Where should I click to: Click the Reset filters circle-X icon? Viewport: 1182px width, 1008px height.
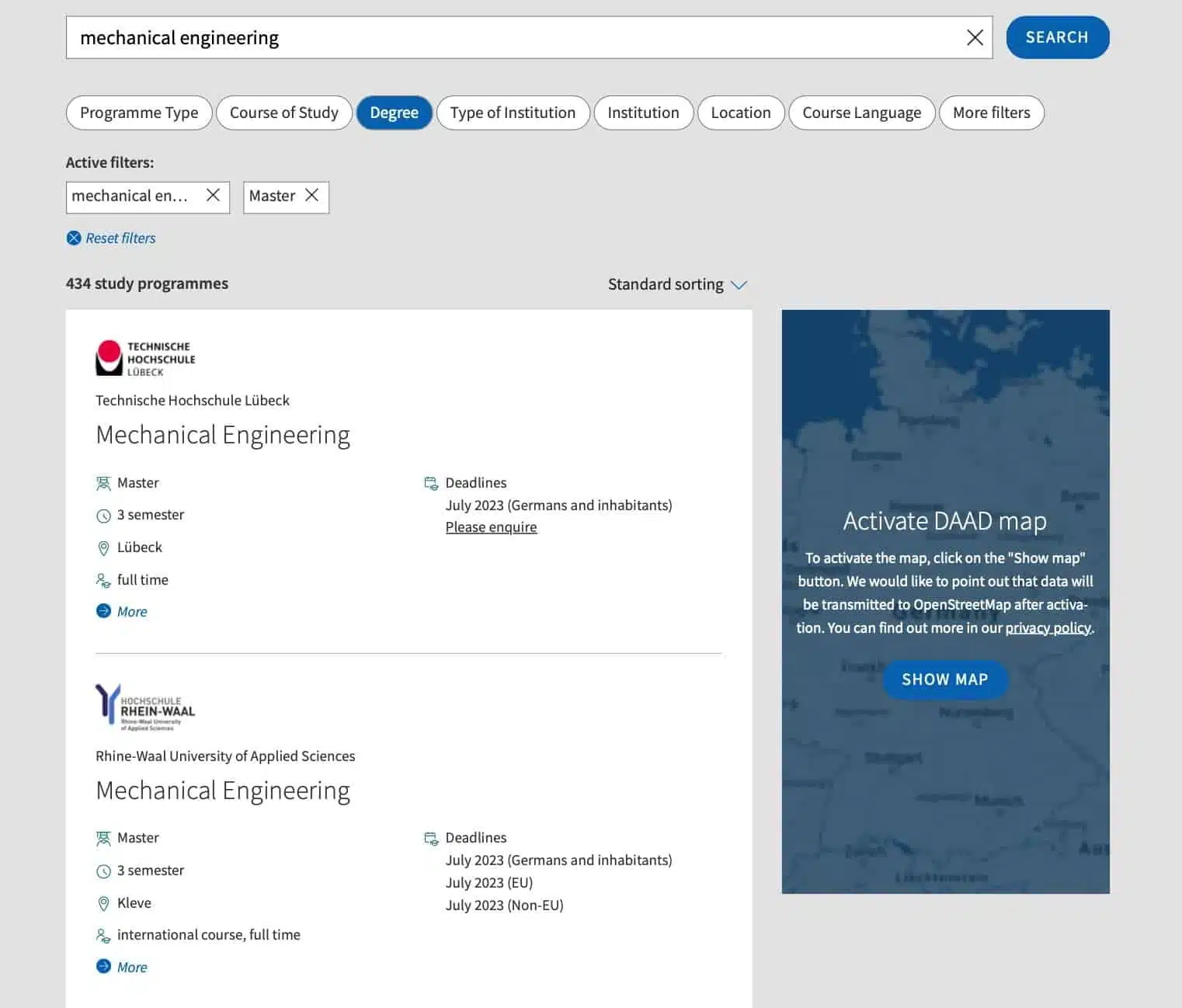coord(74,238)
